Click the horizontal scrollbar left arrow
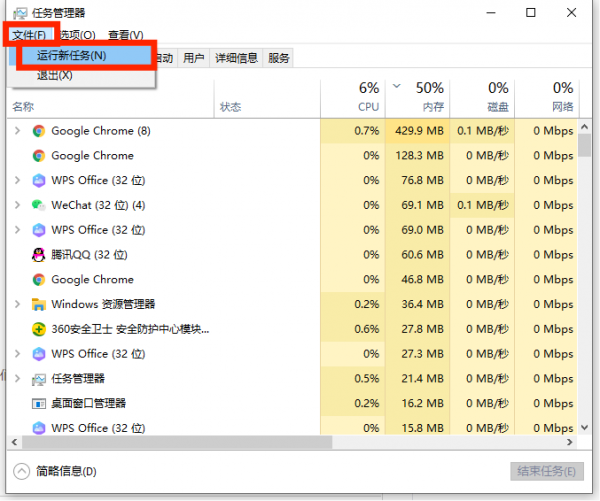 15,442
